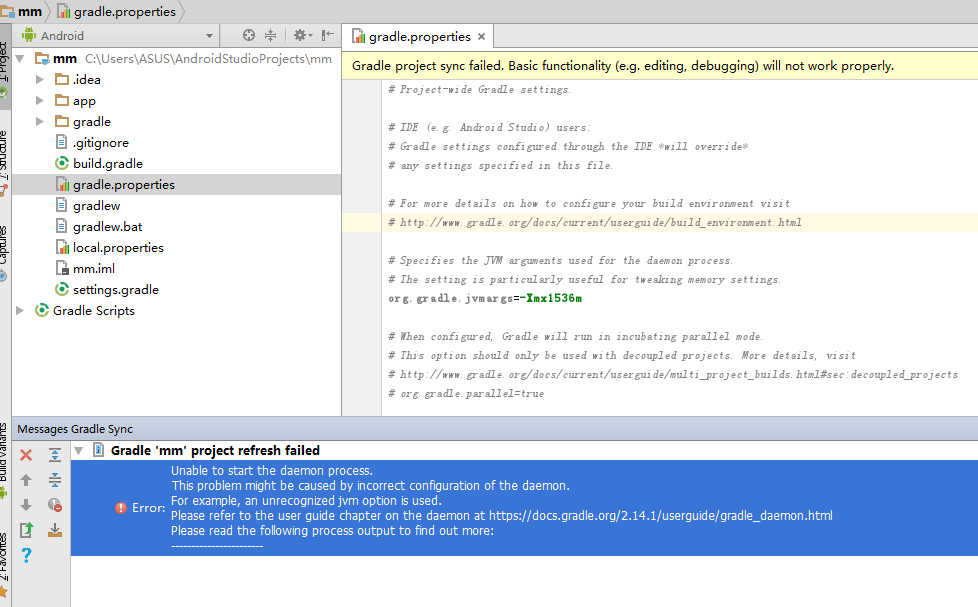The height and width of the screenshot is (607, 978).
Task: Open the Captures side tool window tab
Action: 4,253
